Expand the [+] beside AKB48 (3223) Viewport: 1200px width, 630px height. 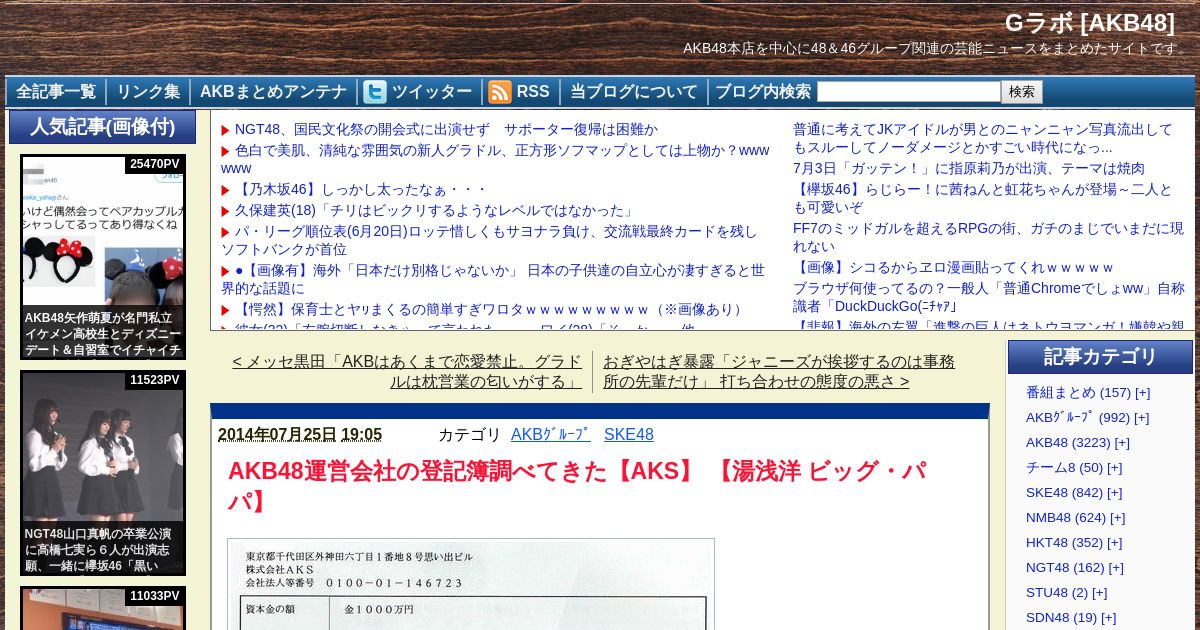tap(1122, 442)
